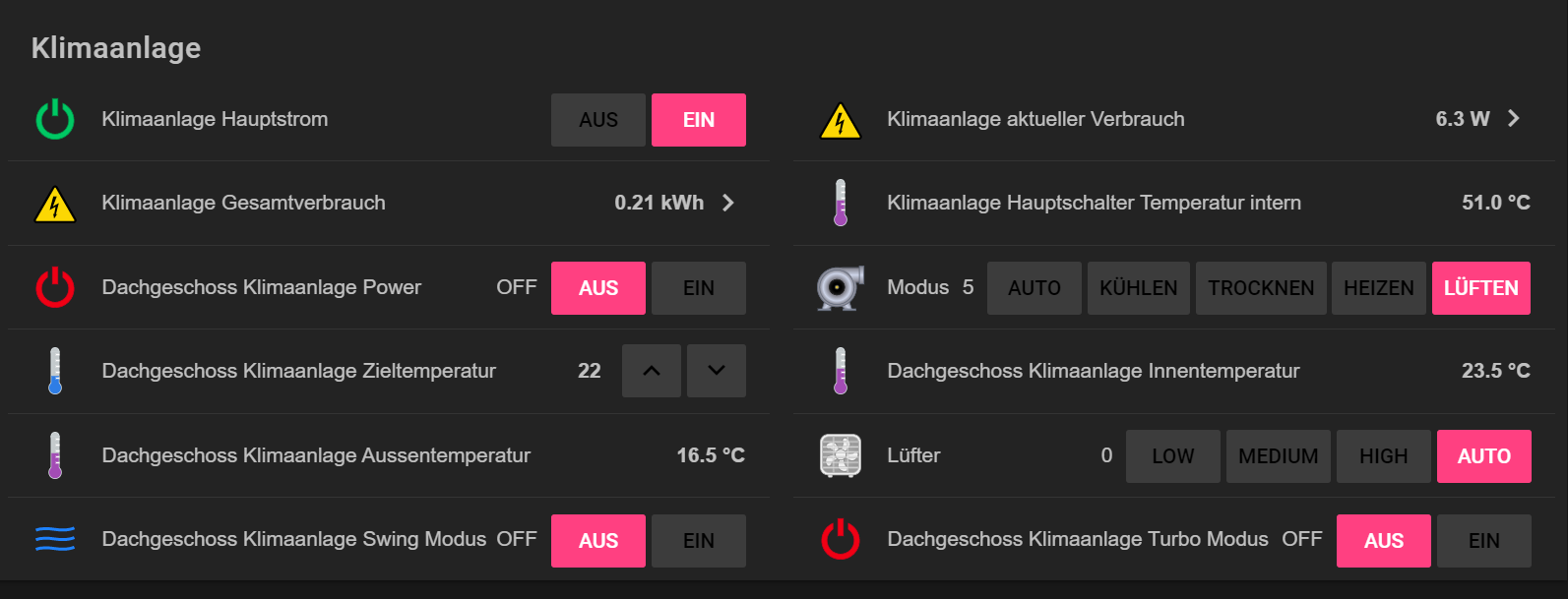Open the aktueller Verbrauch details chevron
The height and width of the screenshot is (599, 1568).
click(x=1514, y=119)
